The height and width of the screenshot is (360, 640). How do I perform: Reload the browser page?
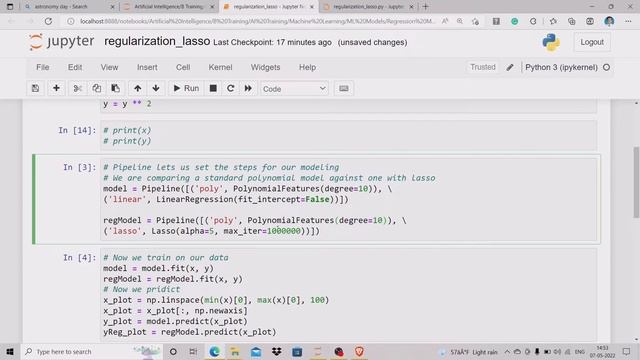point(48,21)
